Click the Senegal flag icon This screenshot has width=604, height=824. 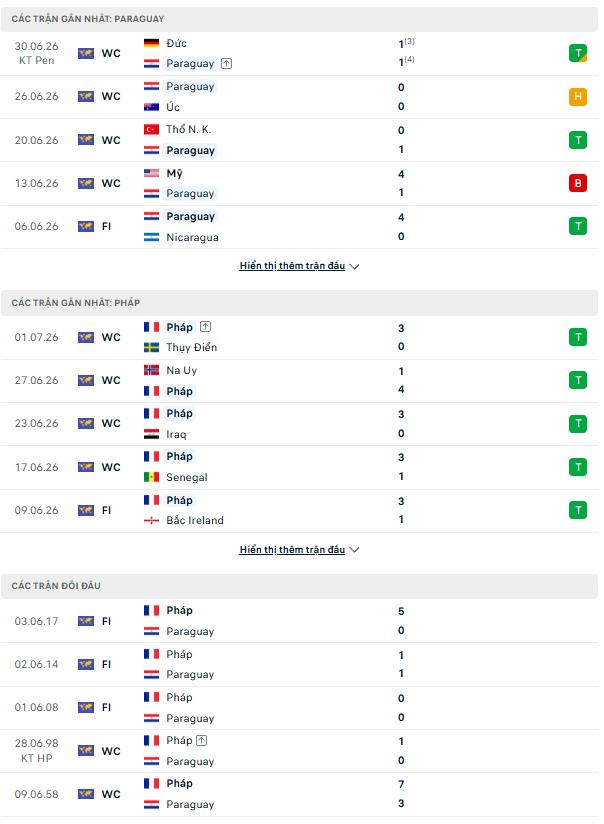(151, 477)
